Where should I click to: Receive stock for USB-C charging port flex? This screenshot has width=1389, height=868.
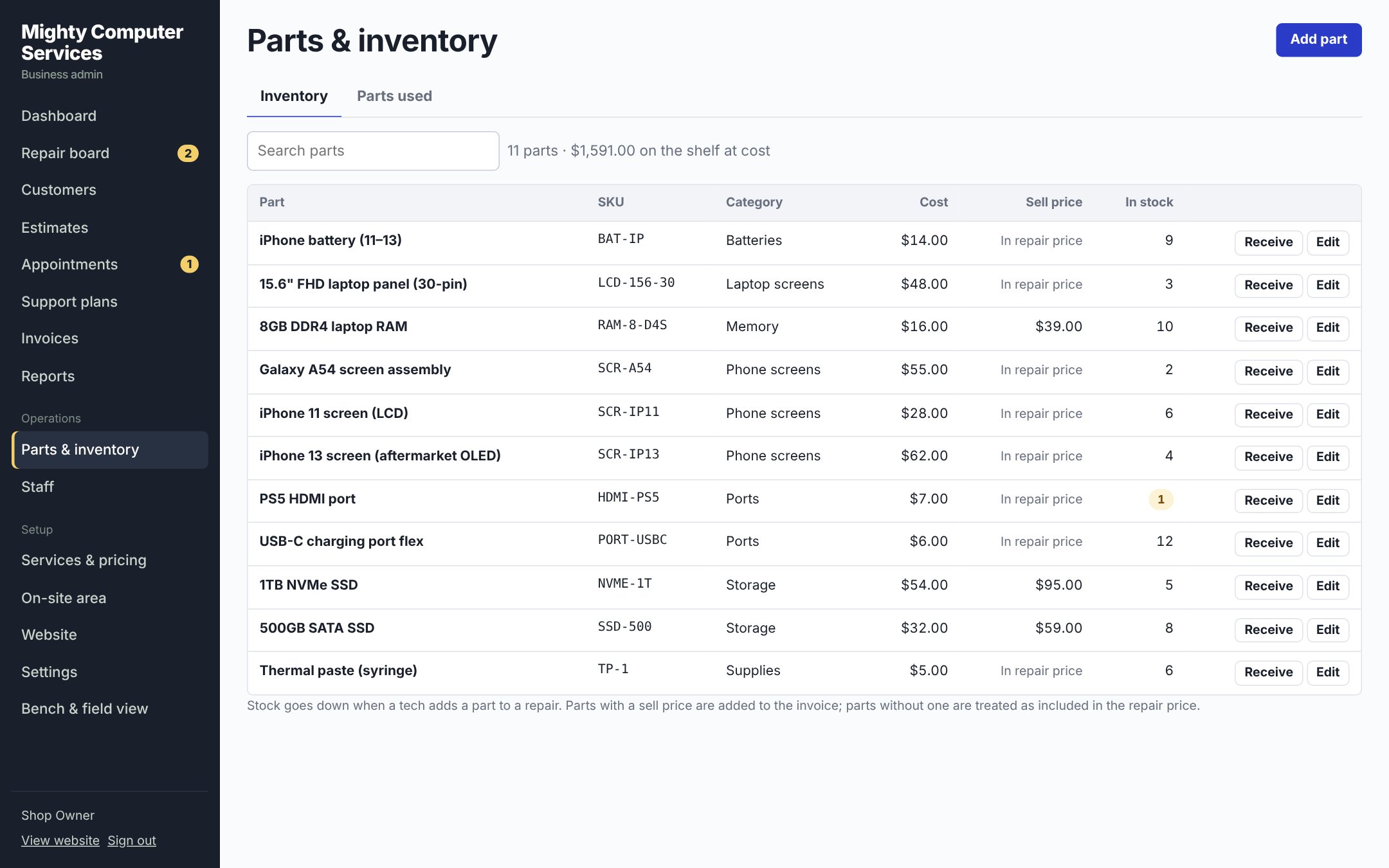tap(1268, 543)
